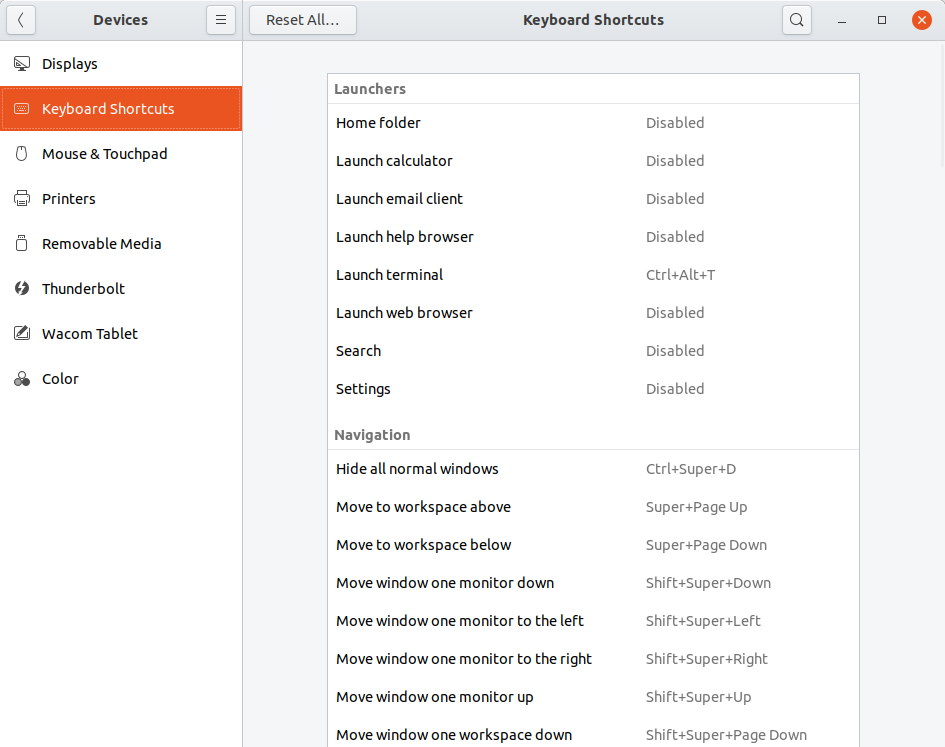The width and height of the screenshot is (945, 747).
Task: Open the Color settings panel
Action: (x=60, y=379)
